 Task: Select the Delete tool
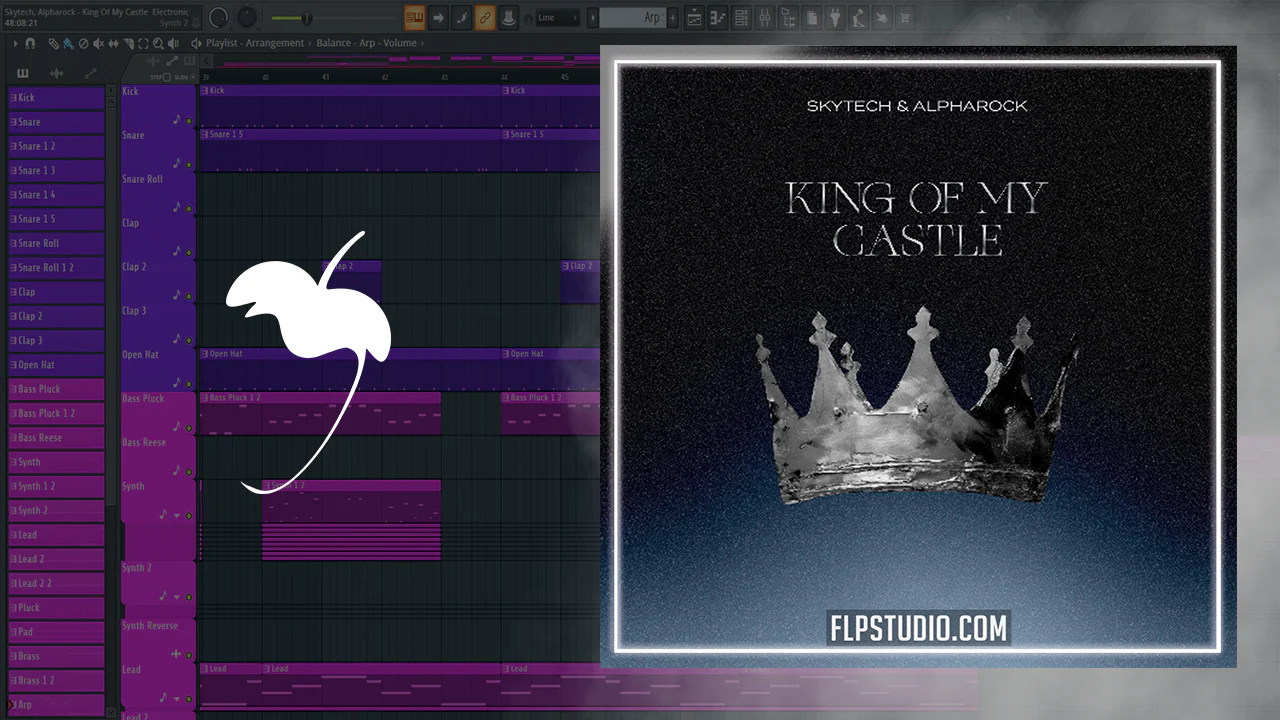(83, 44)
